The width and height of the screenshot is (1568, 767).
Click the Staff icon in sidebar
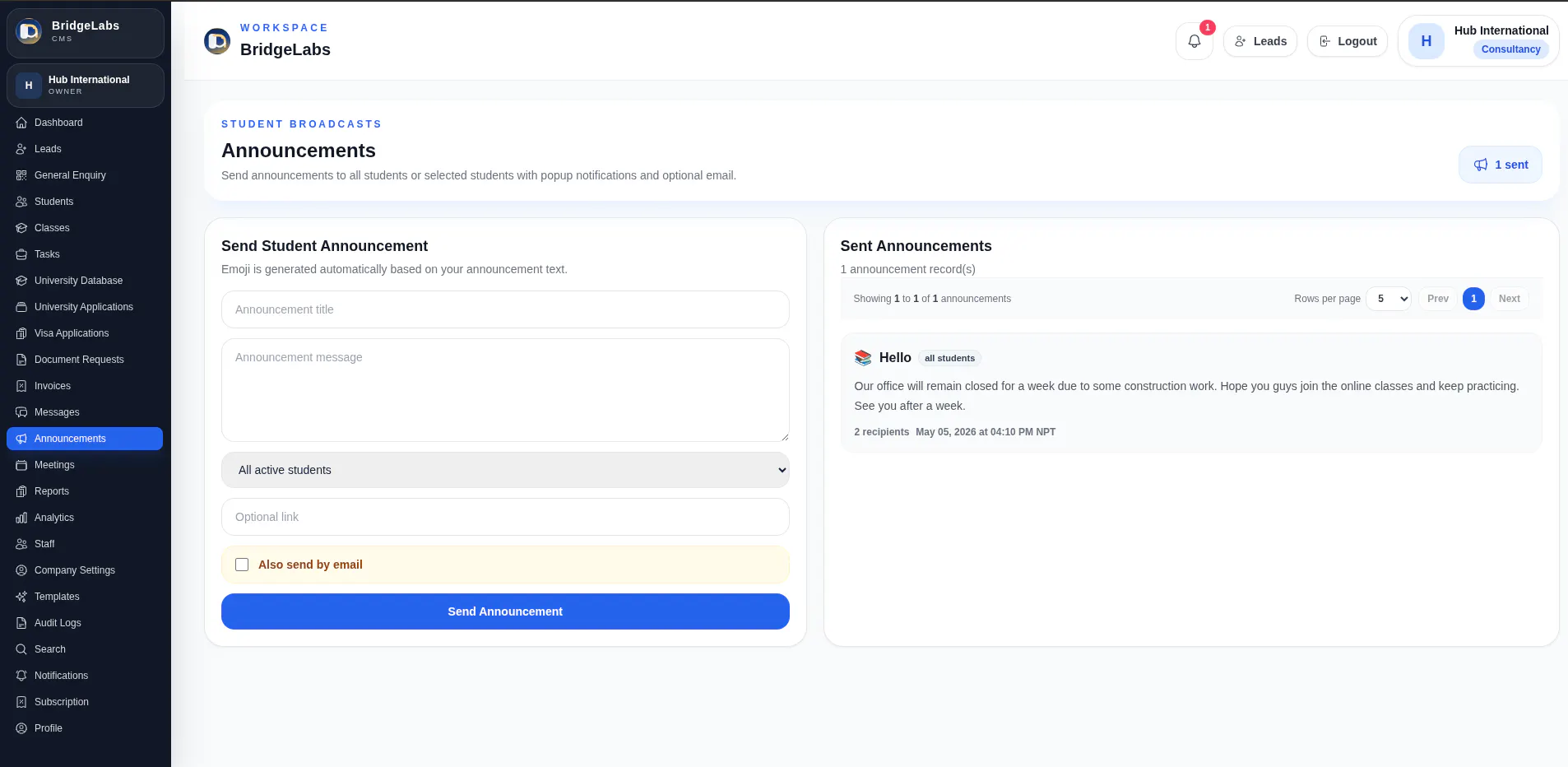21,544
